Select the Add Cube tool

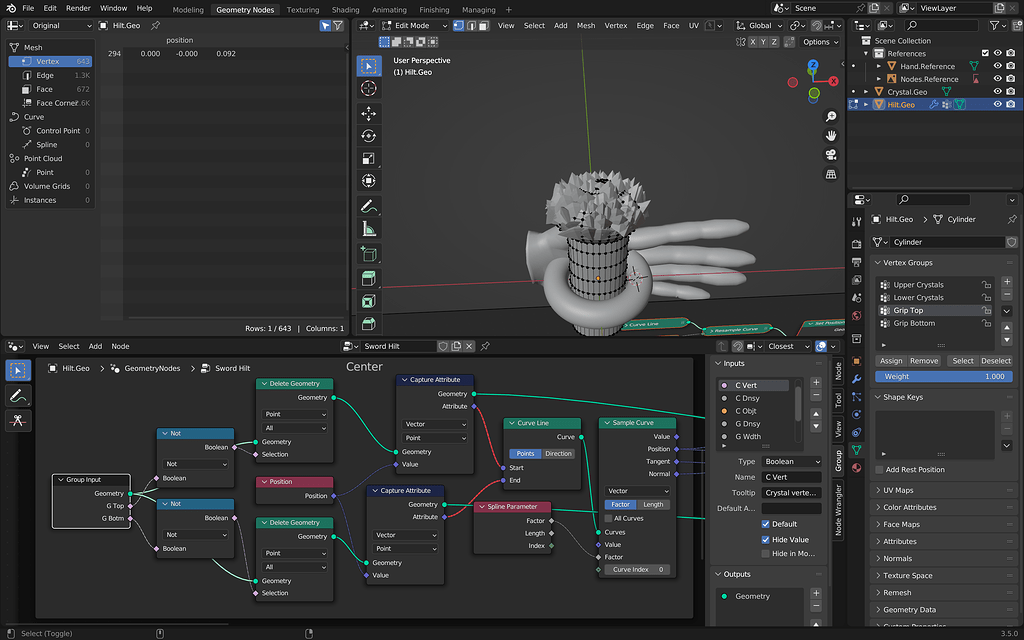point(368,254)
